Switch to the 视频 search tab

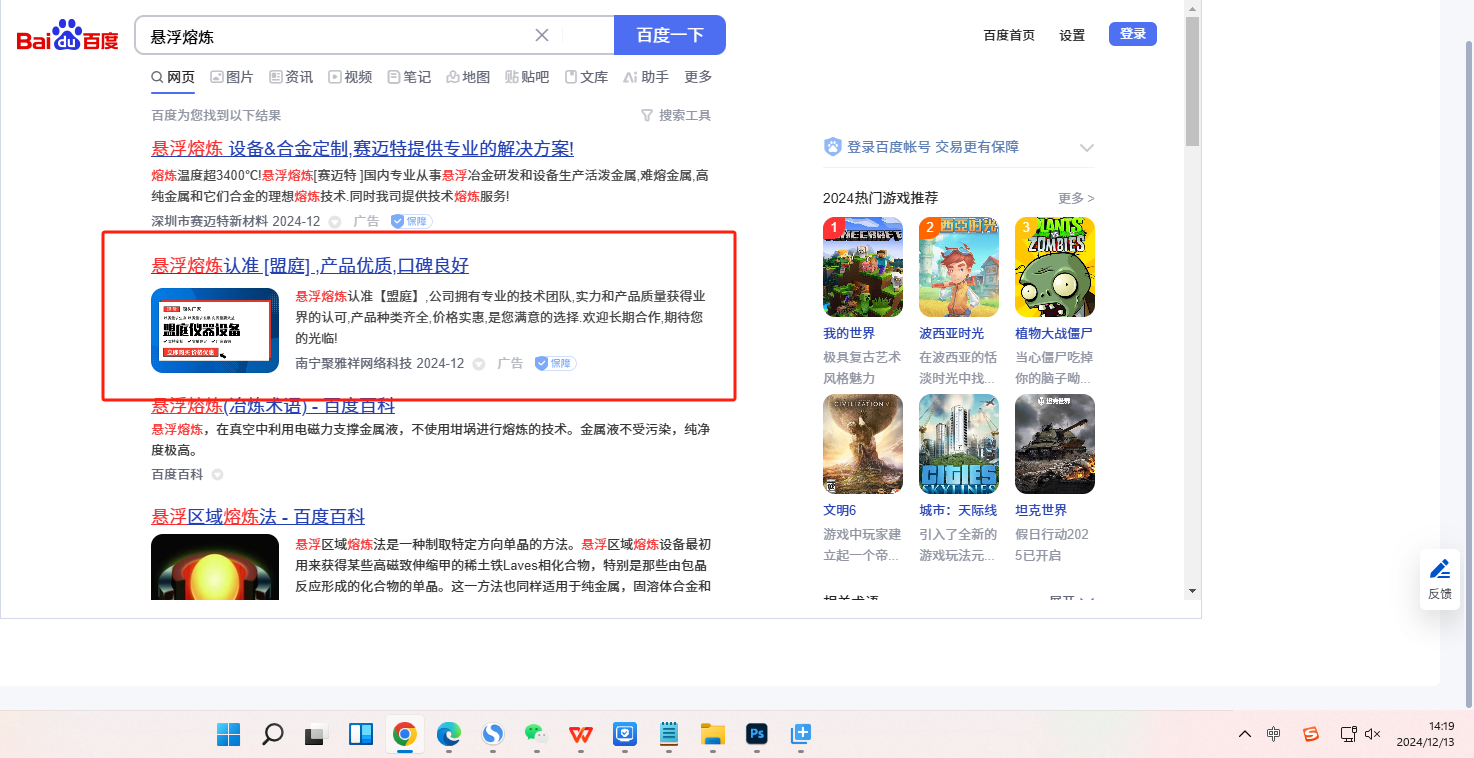[350, 77]
